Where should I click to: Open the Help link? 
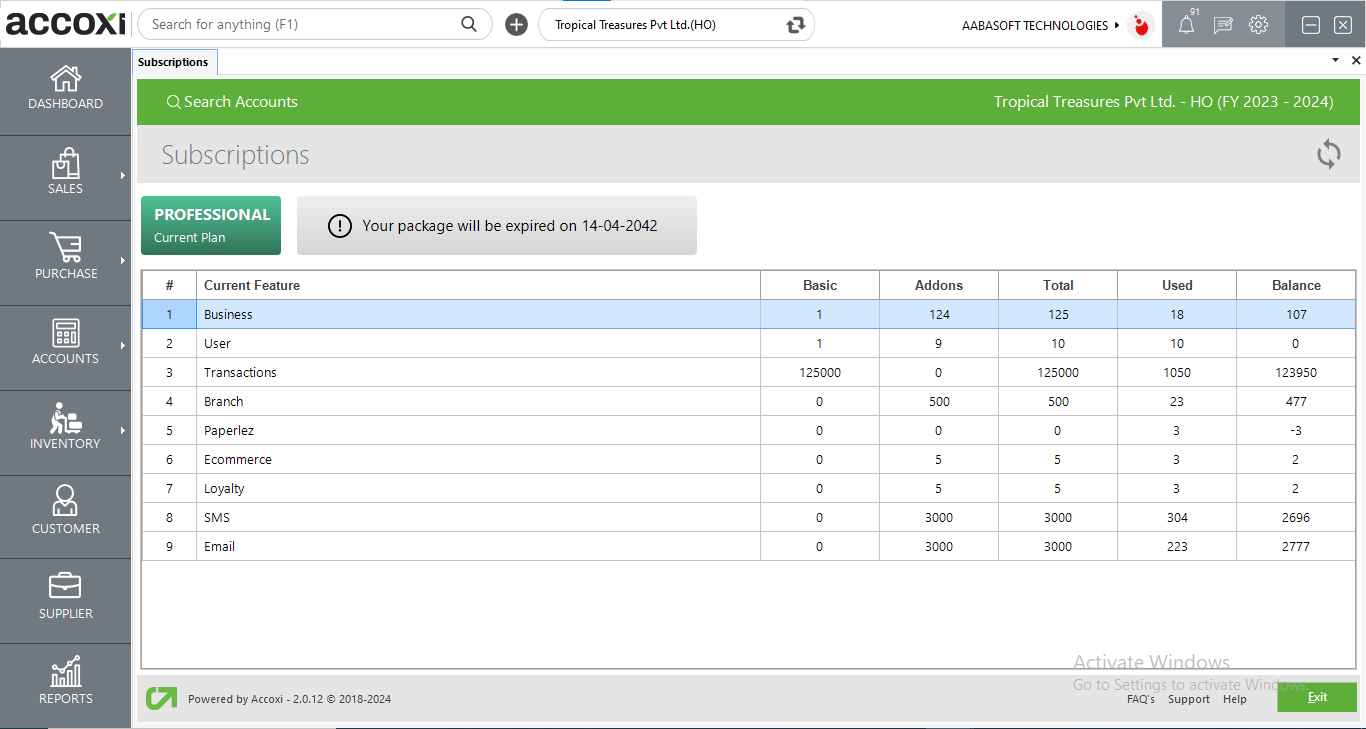pos(1235,699)
